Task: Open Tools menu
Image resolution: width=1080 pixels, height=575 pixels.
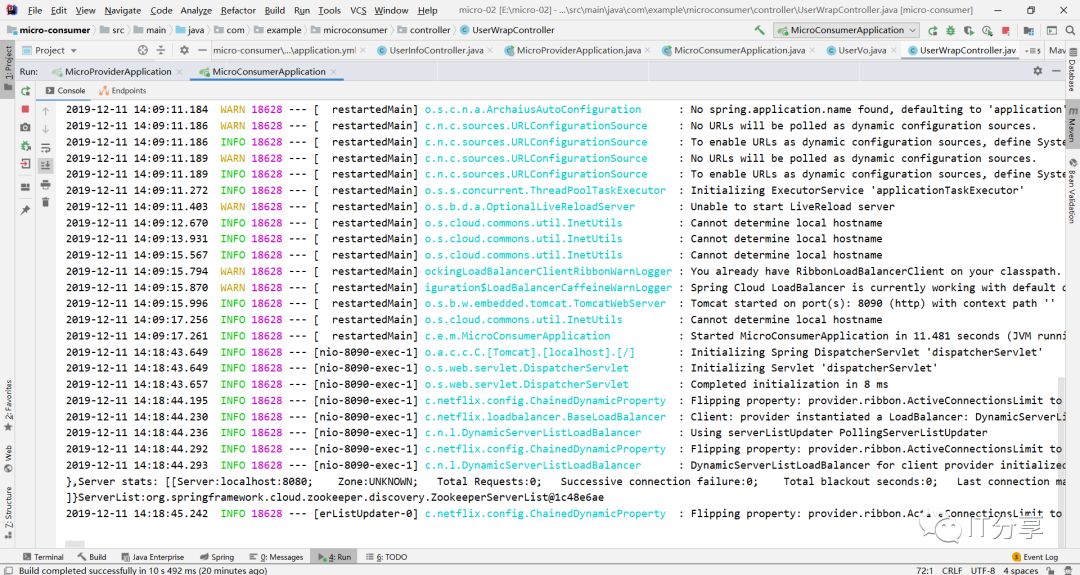Action: click(329, 10)
